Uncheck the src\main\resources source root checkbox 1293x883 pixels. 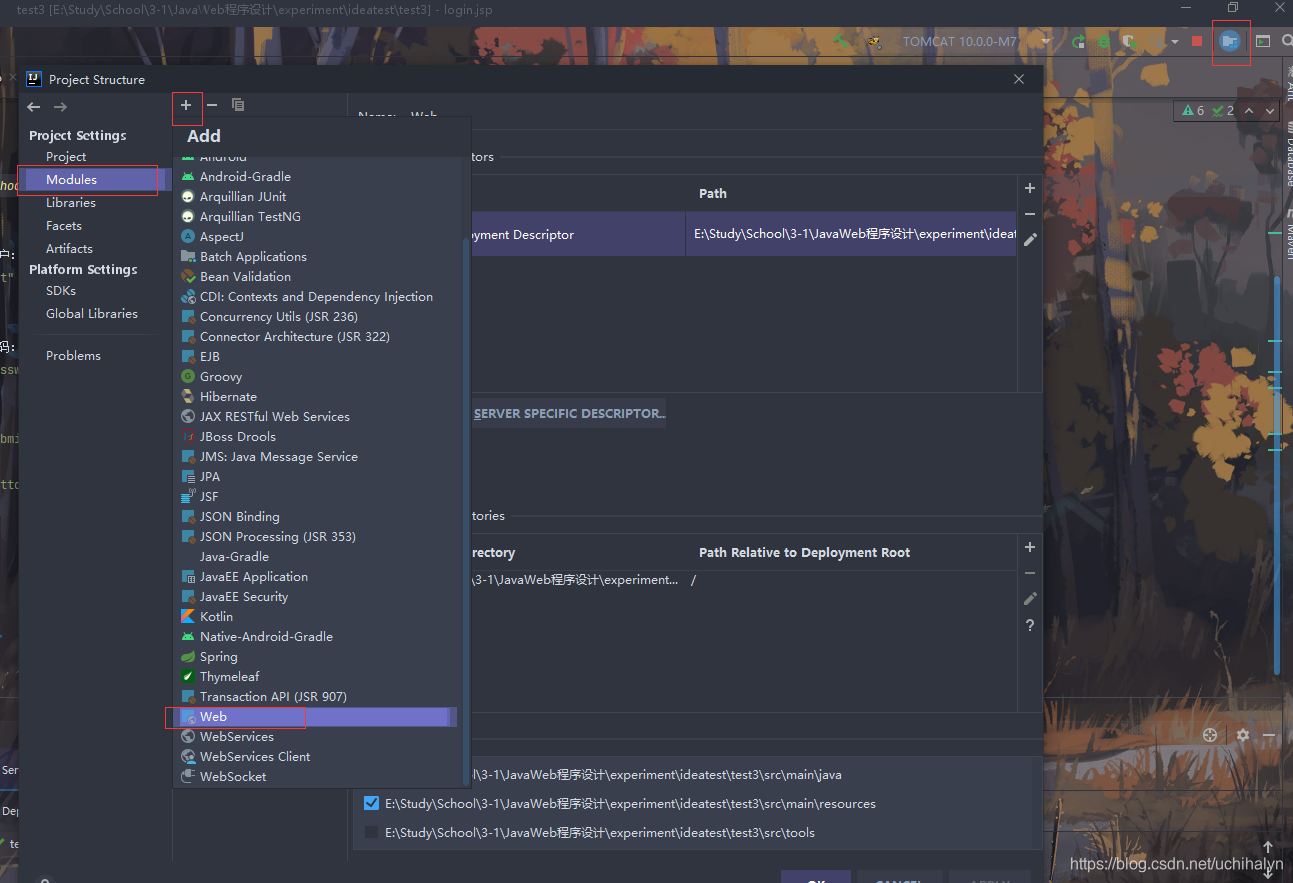[372, 803]
